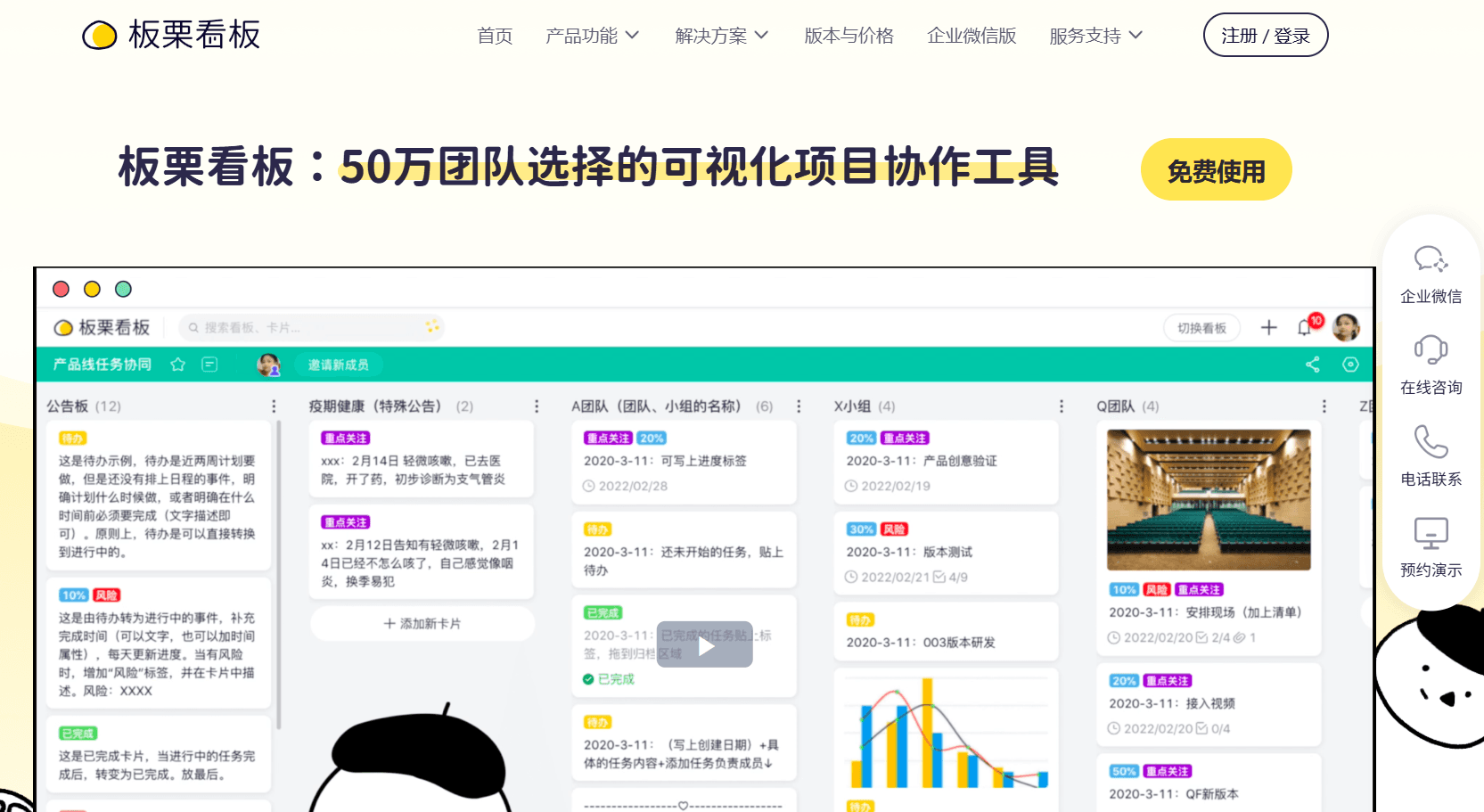Click the plus icon beside 切换看板

[x=1268, y=327]
